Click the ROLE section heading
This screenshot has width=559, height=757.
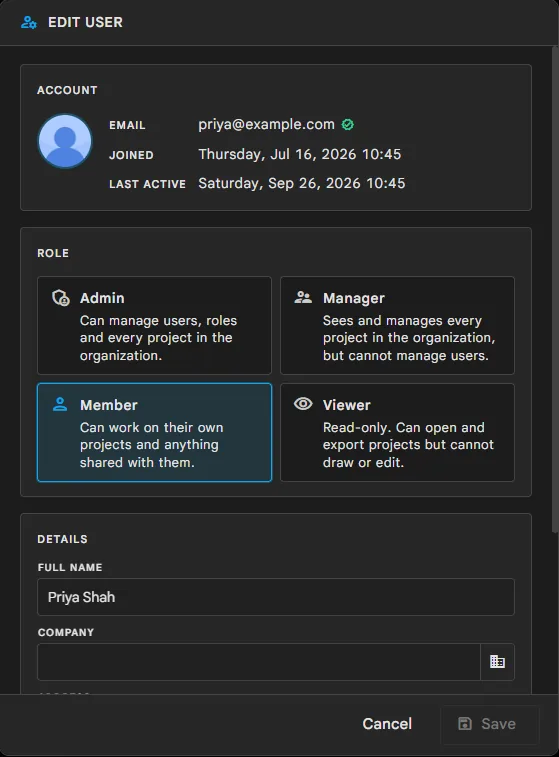point(53,253)
